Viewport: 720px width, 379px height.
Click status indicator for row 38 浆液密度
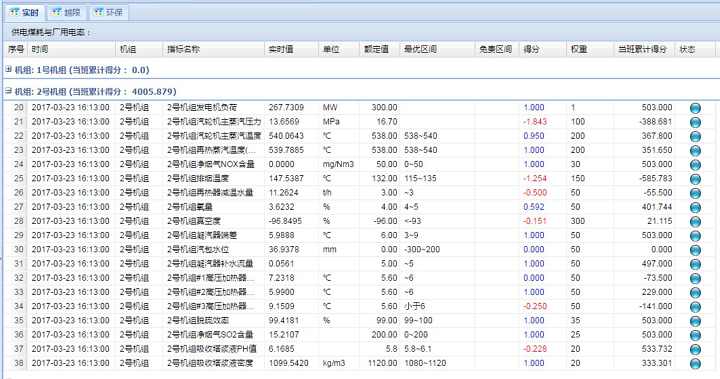[695, 364]
